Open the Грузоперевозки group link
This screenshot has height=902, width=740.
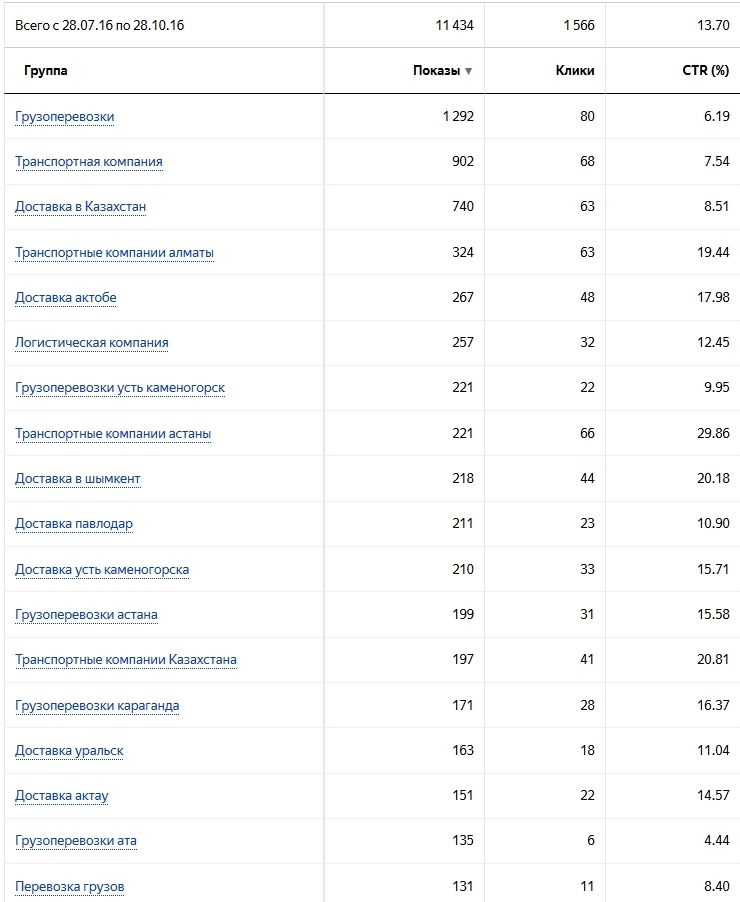click(65, 117)
